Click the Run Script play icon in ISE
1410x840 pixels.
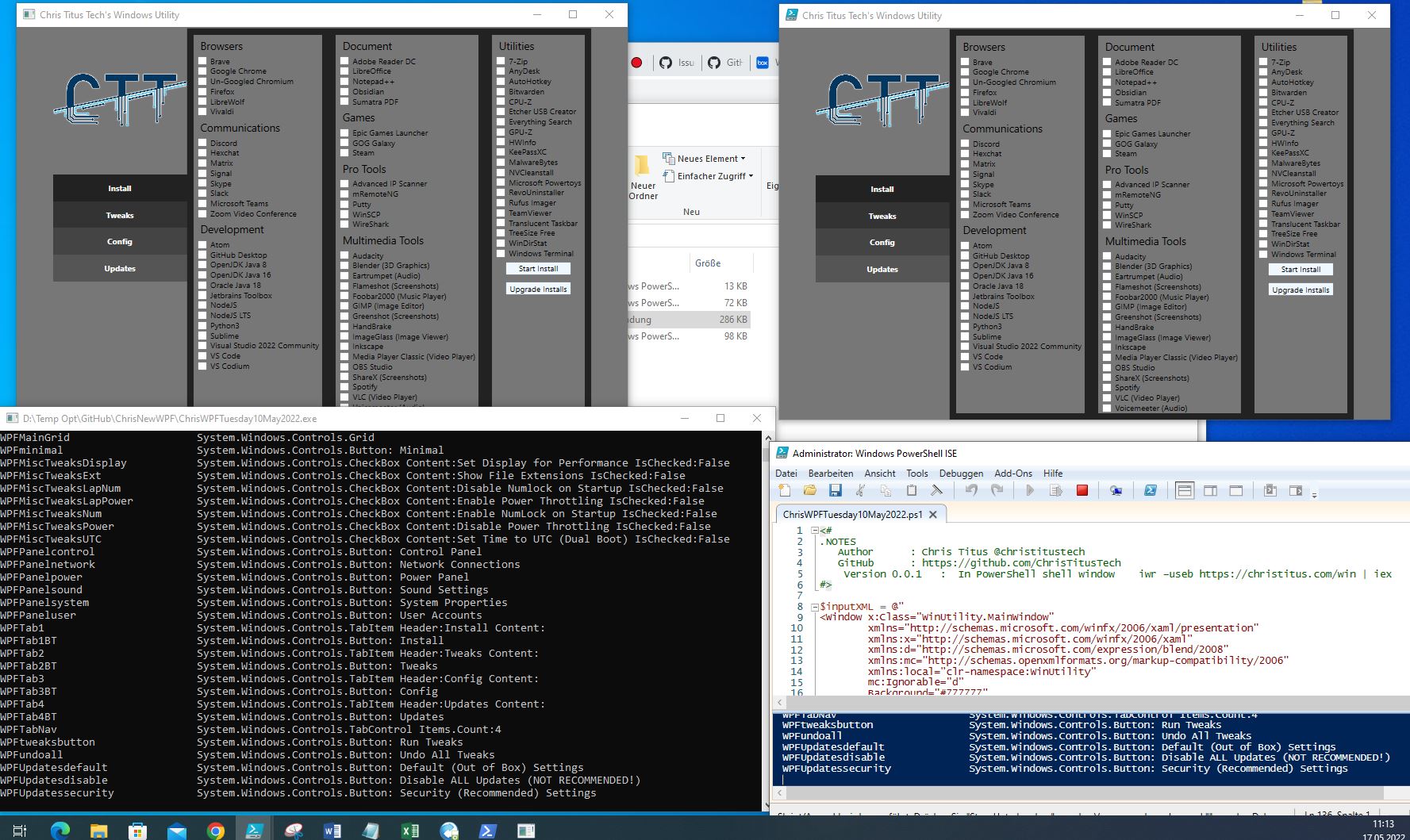[x=1030, y=491]
